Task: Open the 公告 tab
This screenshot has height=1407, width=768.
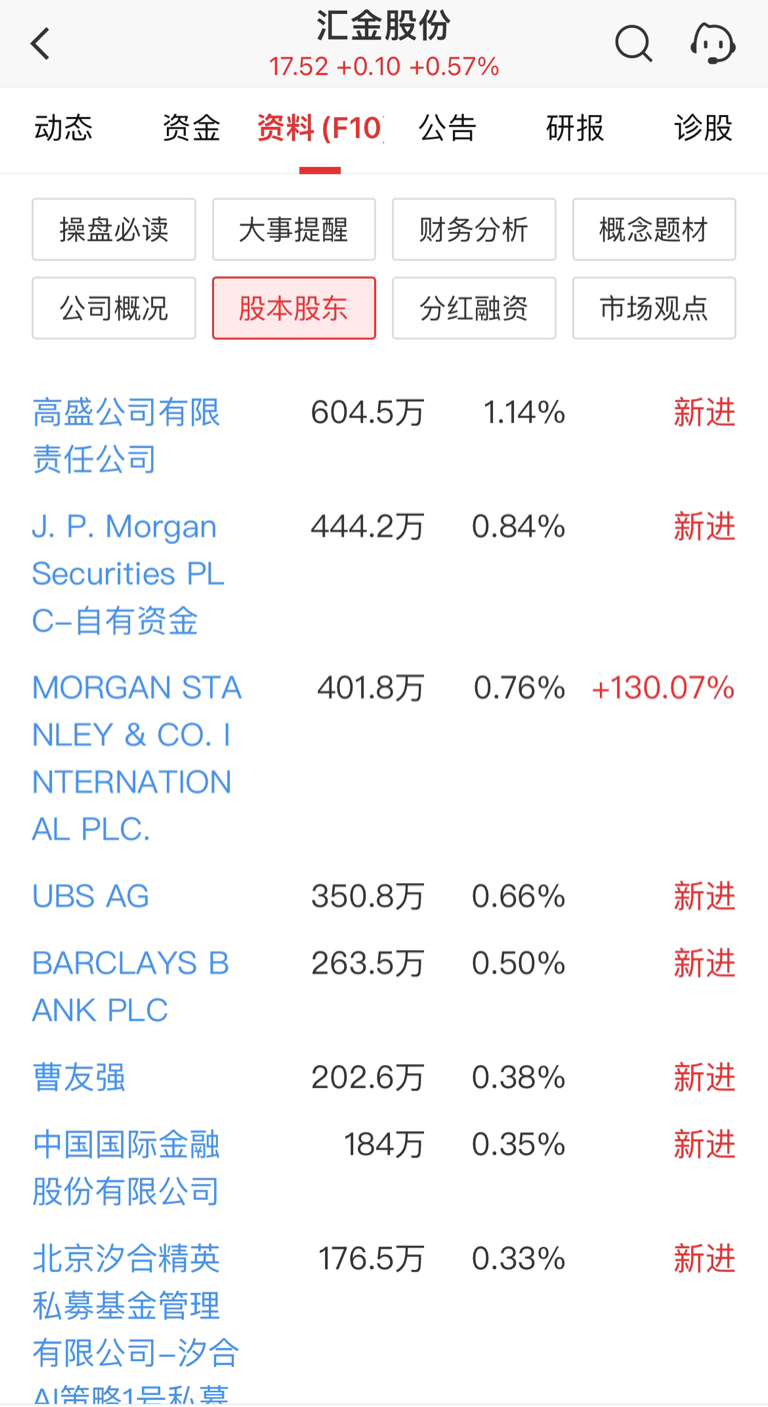Action: click(447, 128)
